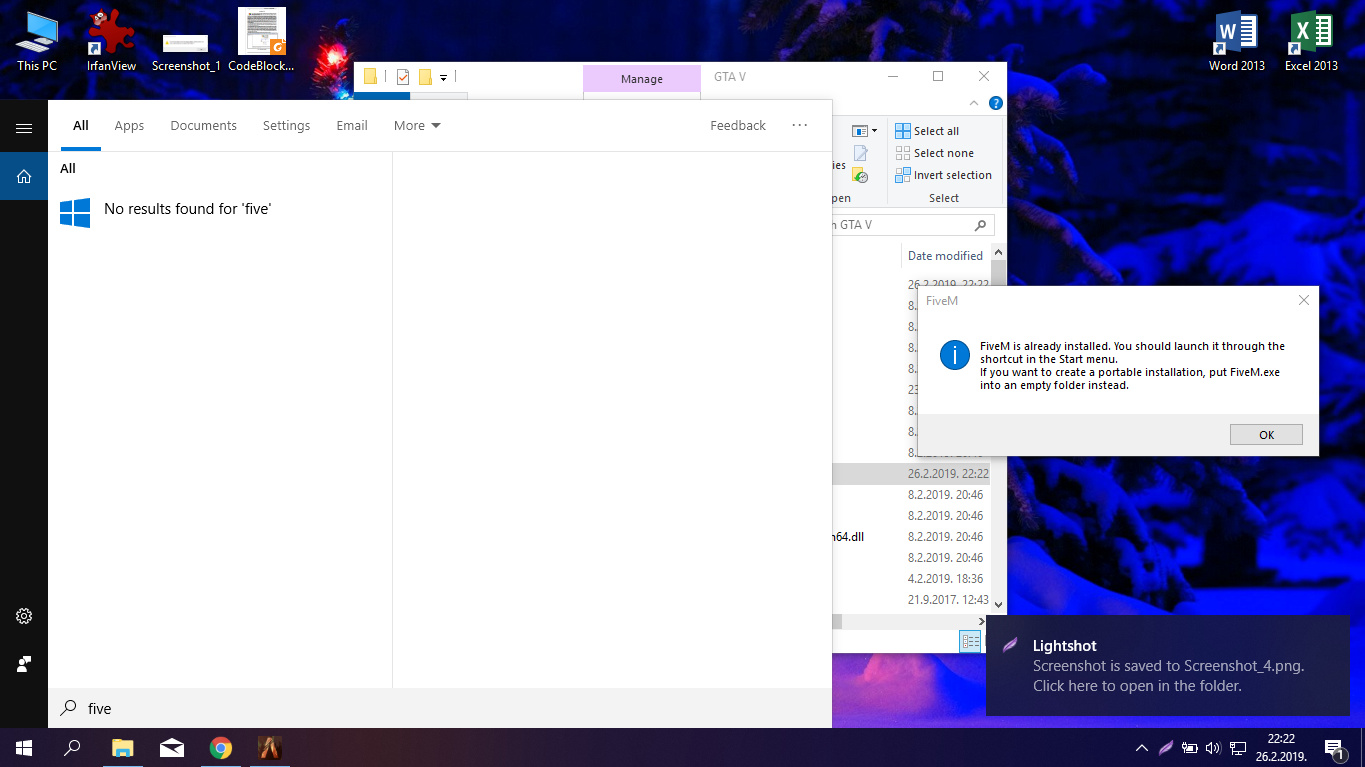1365x767 pixels.
Task: Launch Google Chrome from the taskbar
Action: 221,747
